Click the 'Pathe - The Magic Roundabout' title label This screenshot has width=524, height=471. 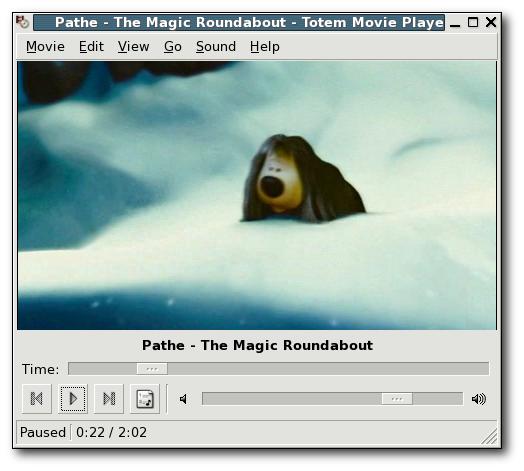tap(257, 345)
